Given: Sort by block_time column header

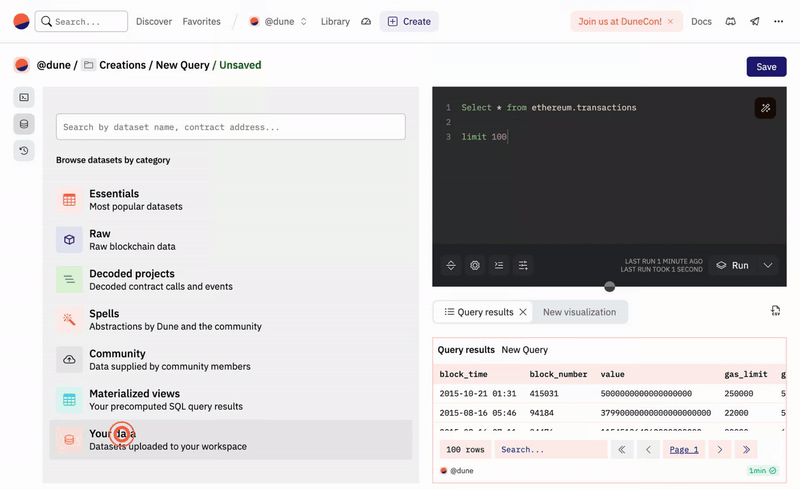Looking at the screenshot, I should [x=463, y=374].
